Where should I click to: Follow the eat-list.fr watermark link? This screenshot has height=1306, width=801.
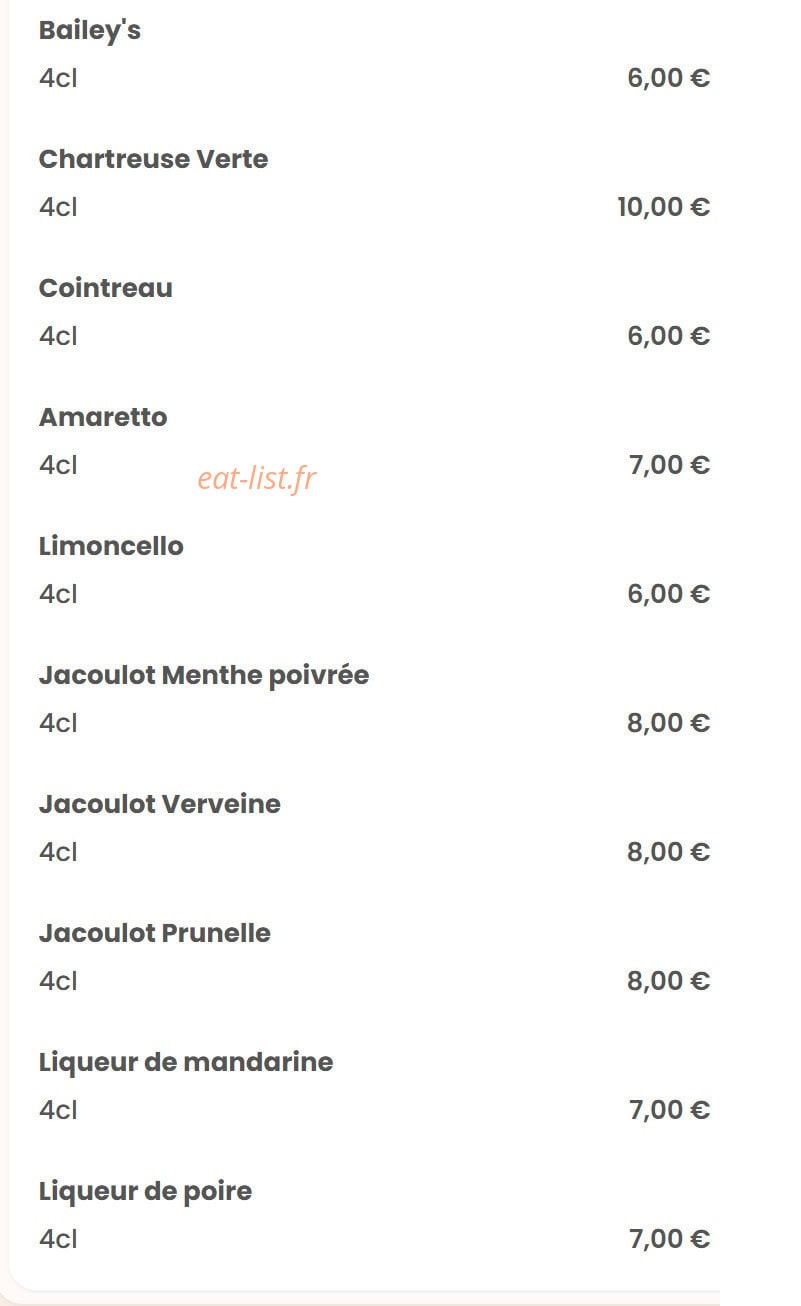click(256, 479)
